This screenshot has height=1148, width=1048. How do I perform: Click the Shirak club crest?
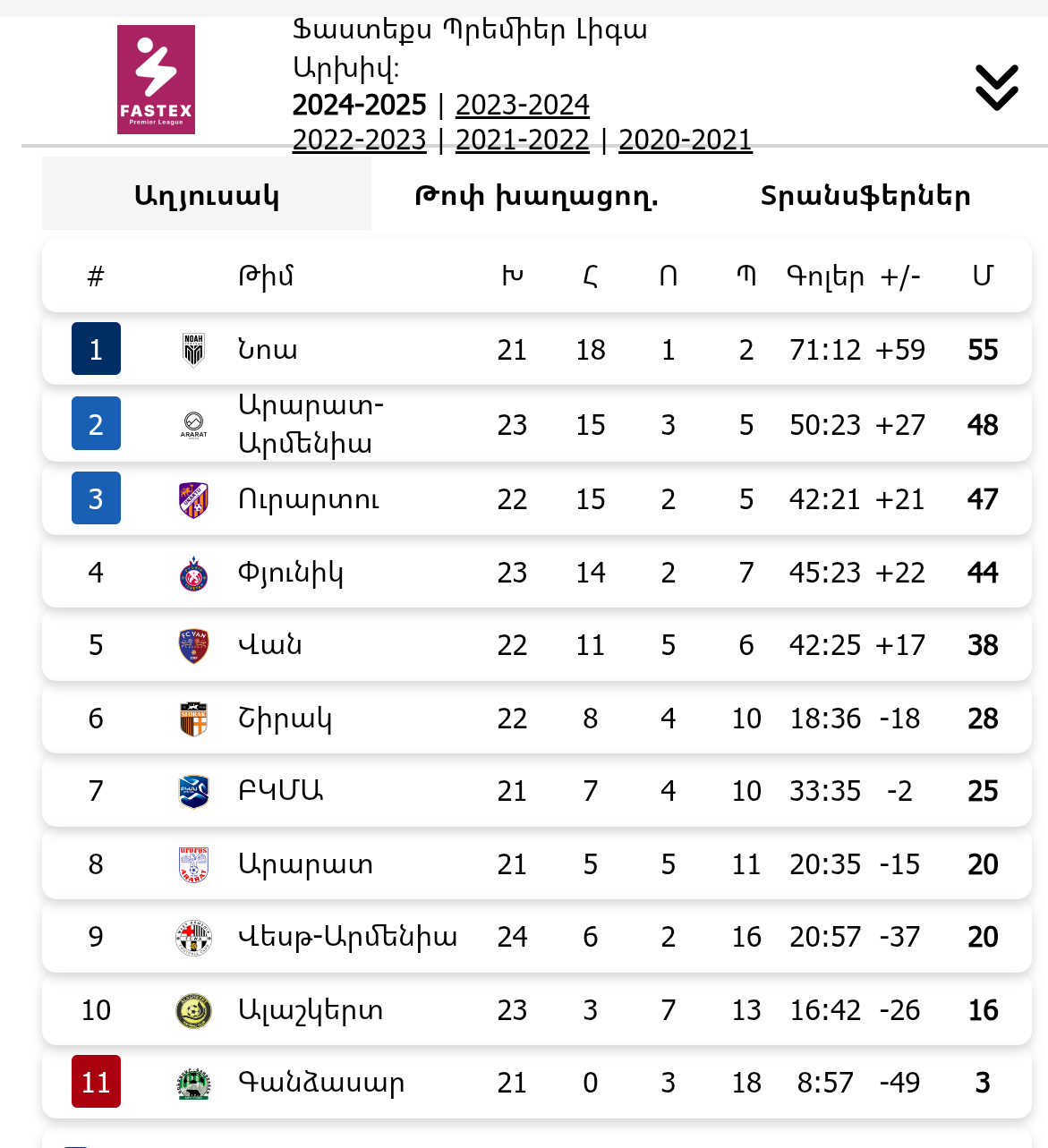193,719
